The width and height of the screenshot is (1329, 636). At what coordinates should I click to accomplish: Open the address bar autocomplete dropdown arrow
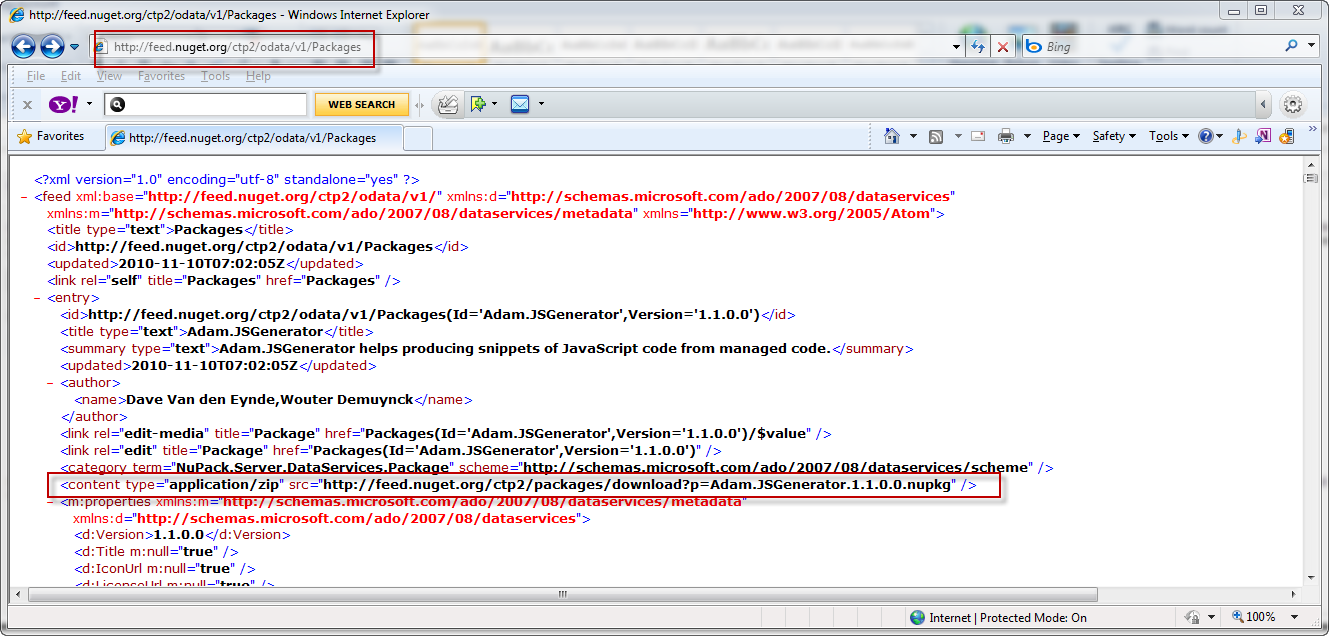tap(956, 47)
